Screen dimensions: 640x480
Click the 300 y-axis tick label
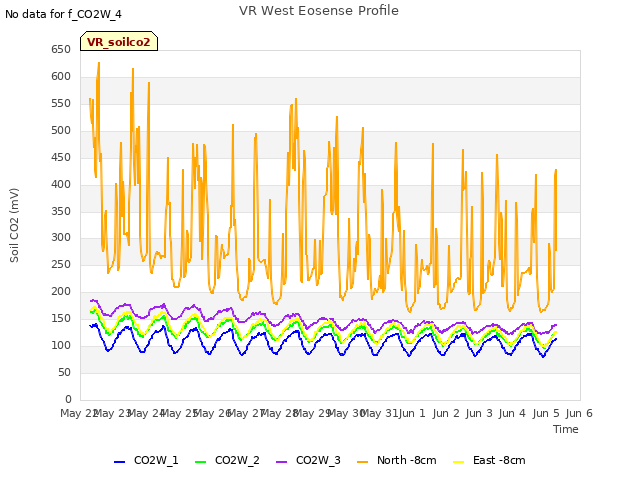click(61, 238)
